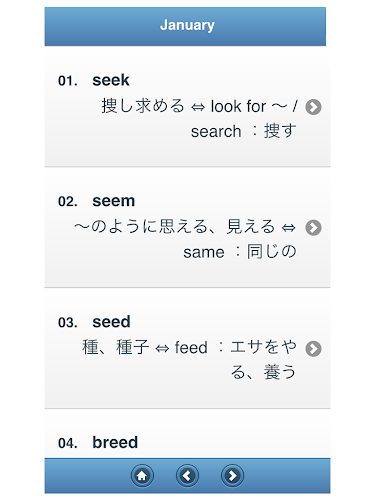
Task: Select the word 'seek' heading
Action: (x=111, y=80)
